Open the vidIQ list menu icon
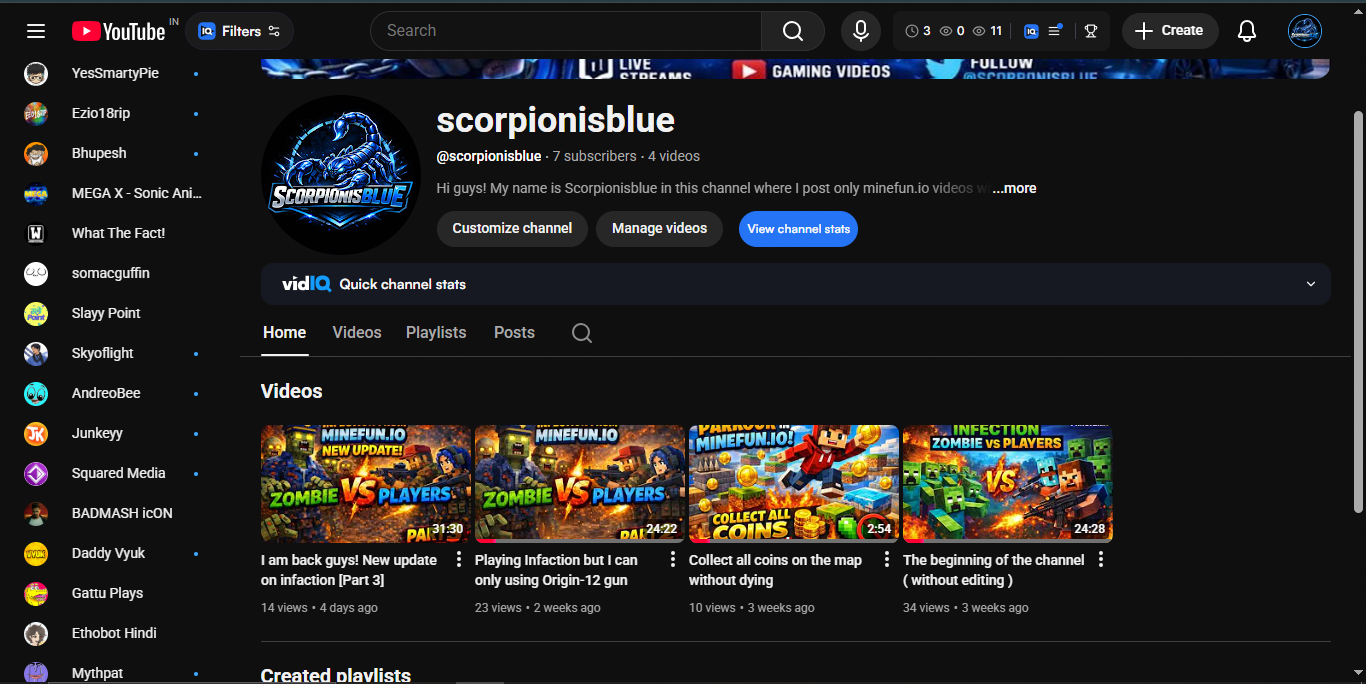The width and height of the screenshot is (1366, 684). 1055,31
